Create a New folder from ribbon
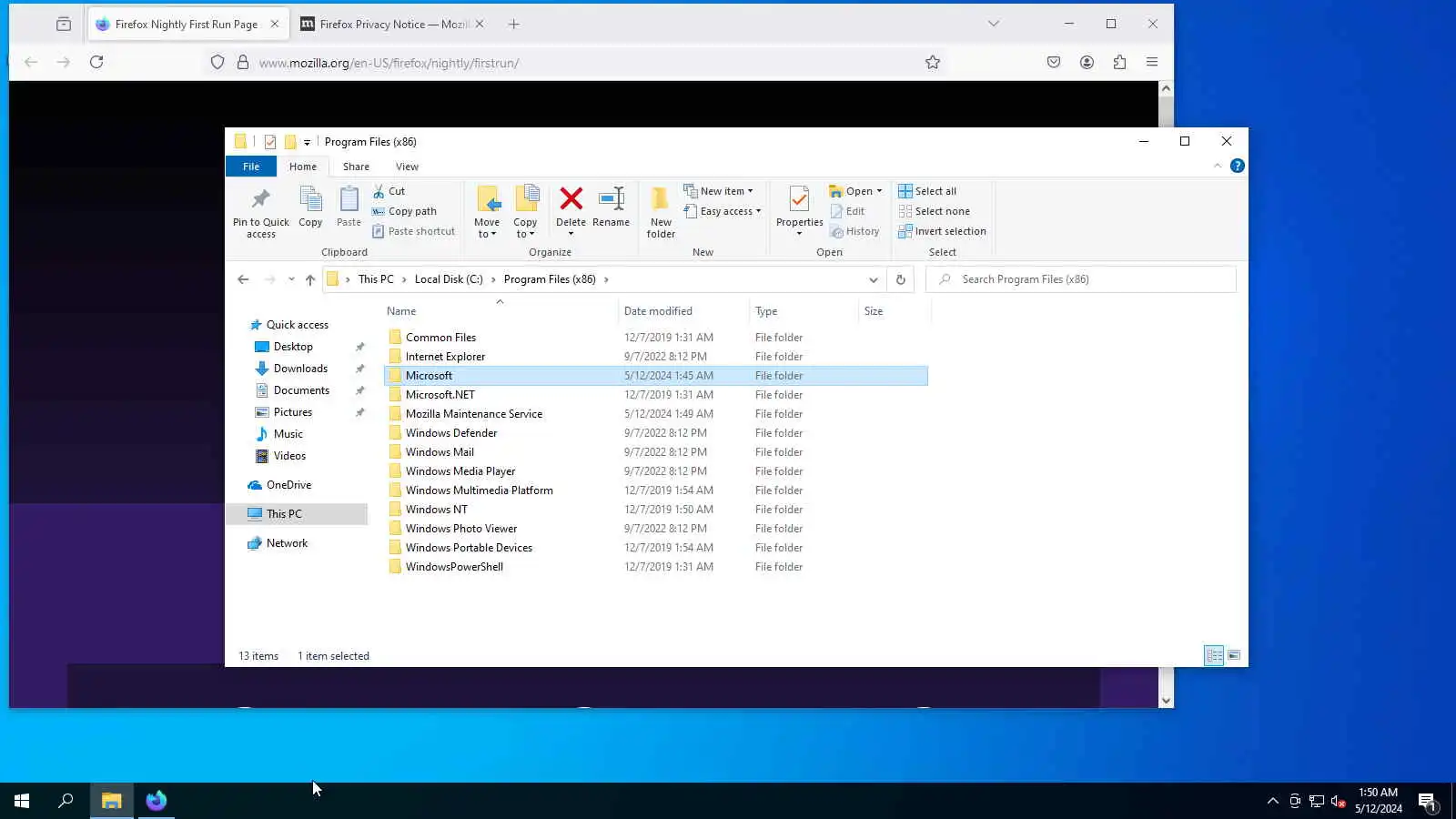Screen dimensions: 1456x819 coord(661,211)
